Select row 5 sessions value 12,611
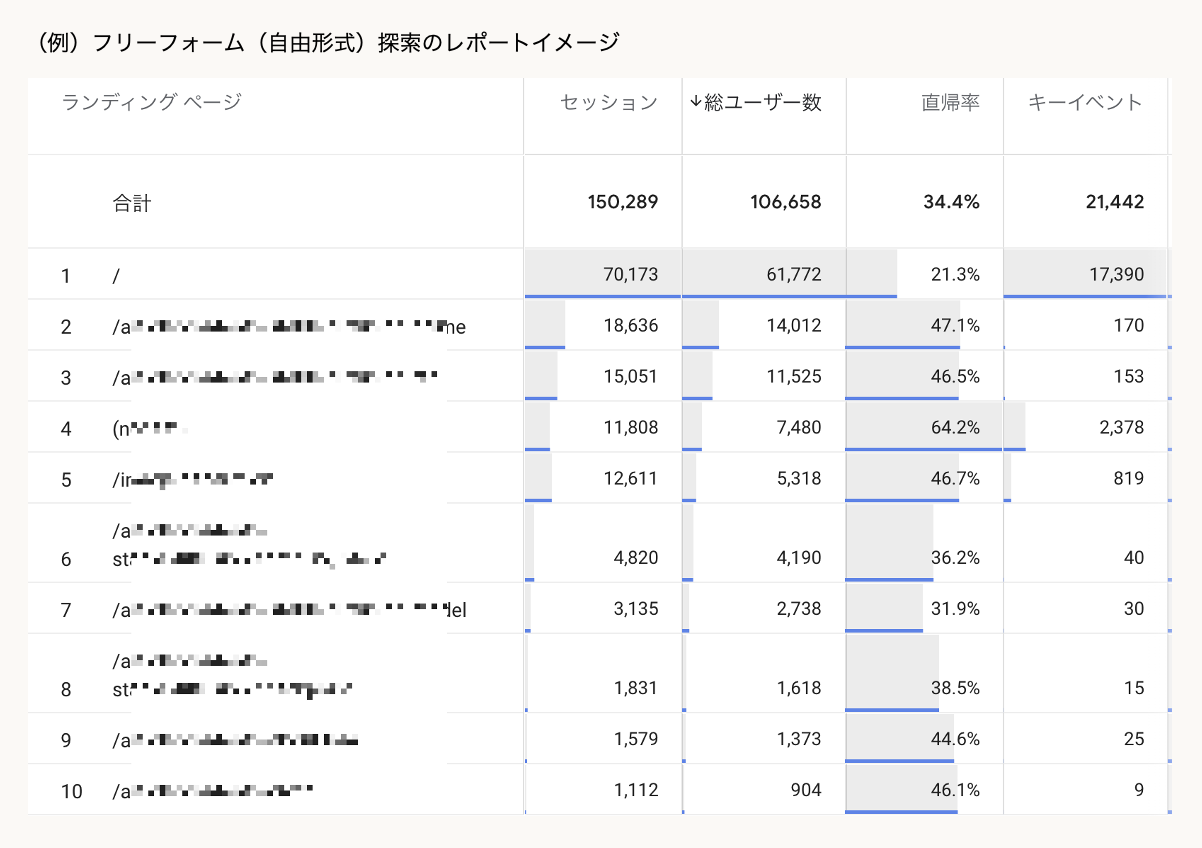This screenshot has height=848, width=1202. click(x=630, y=479)
